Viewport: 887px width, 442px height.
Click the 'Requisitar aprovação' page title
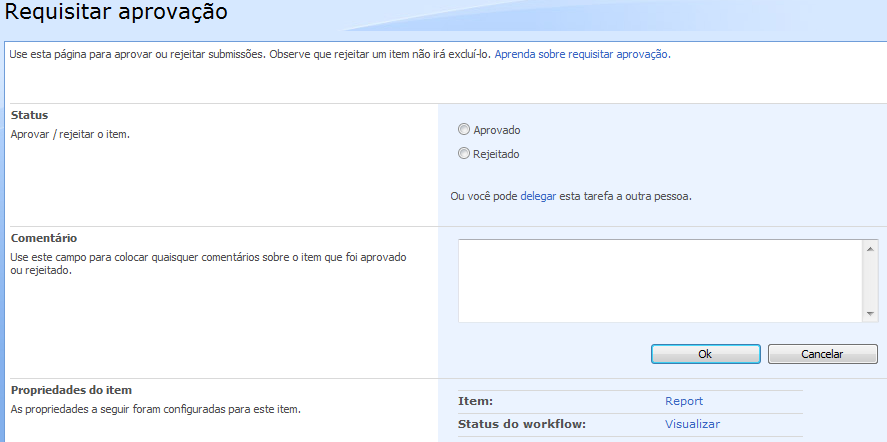117,13
